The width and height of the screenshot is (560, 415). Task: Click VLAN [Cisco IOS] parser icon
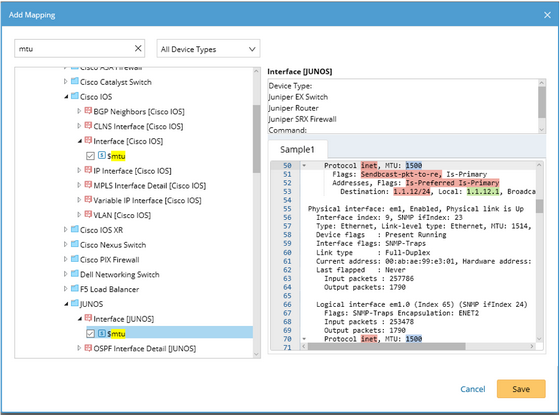[x=88, y=214]
